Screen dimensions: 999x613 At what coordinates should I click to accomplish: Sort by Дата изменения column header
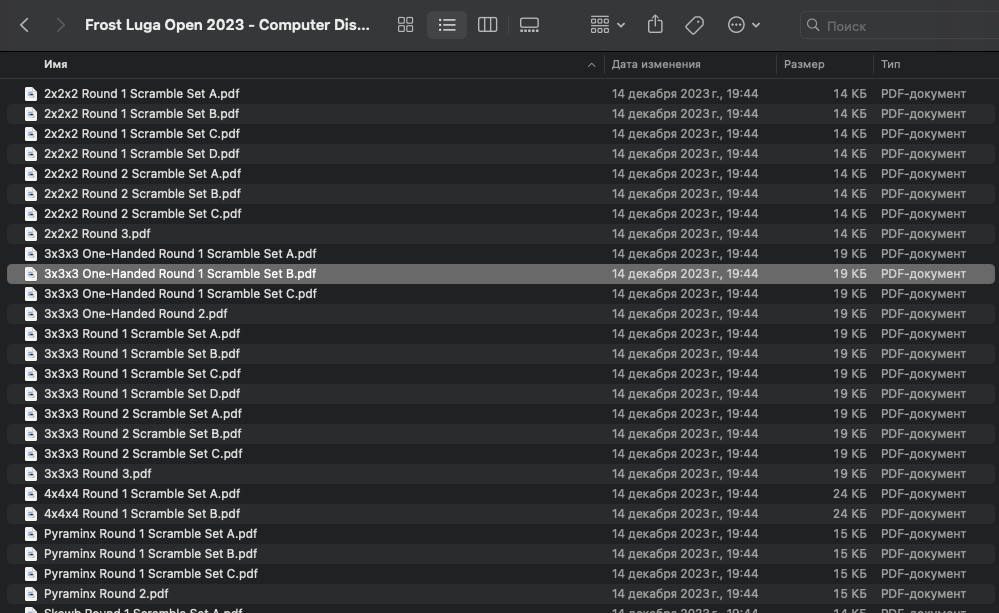point(656,64)
